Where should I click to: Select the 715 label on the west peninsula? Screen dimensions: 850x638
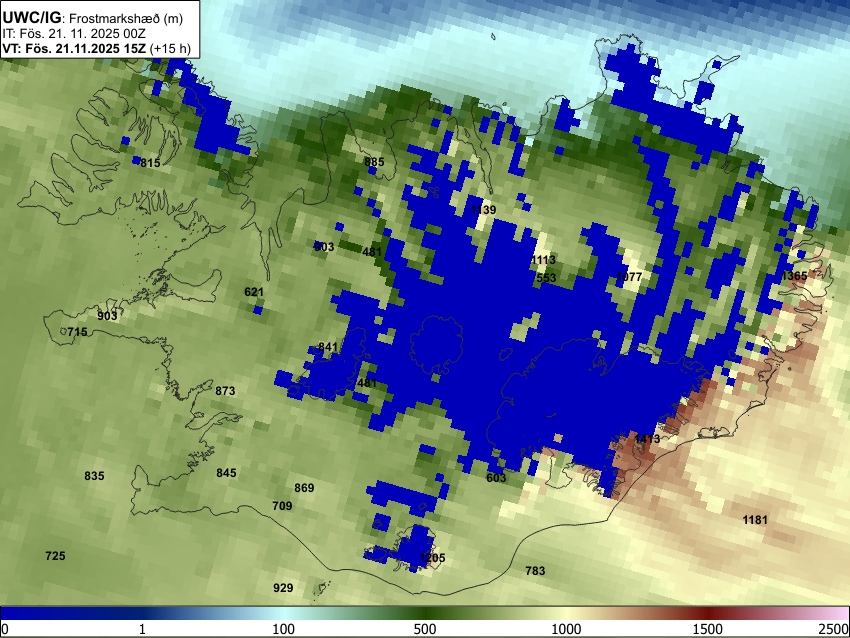[x=77, y=332]
